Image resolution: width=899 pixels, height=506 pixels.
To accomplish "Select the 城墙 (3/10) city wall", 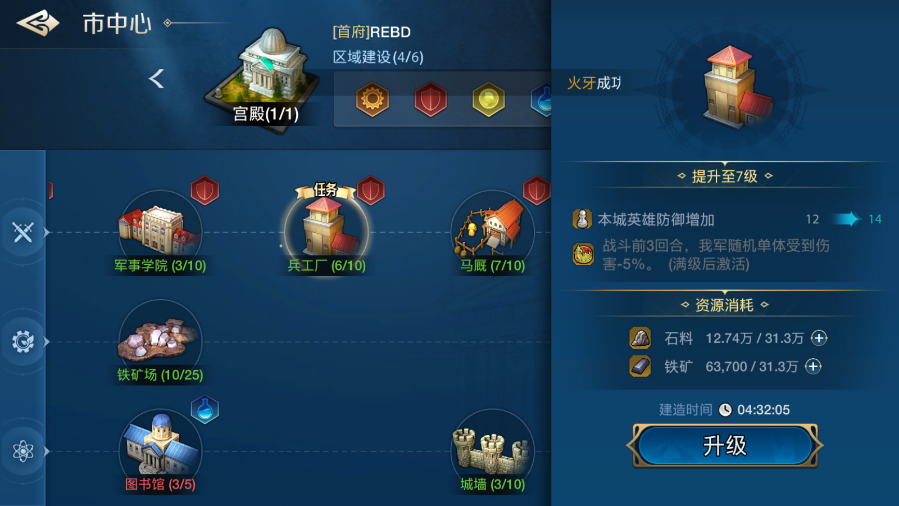I will [x=493, y=451].
